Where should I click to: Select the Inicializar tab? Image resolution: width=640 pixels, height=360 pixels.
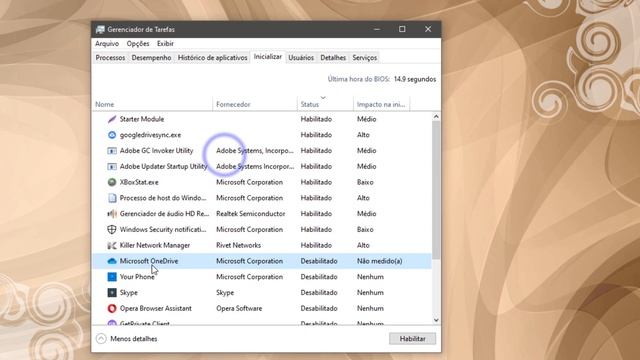268,57
